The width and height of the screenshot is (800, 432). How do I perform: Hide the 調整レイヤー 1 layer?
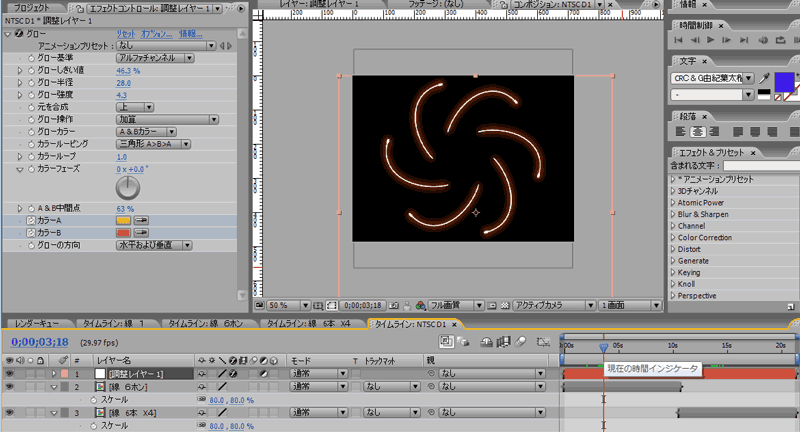9,373
